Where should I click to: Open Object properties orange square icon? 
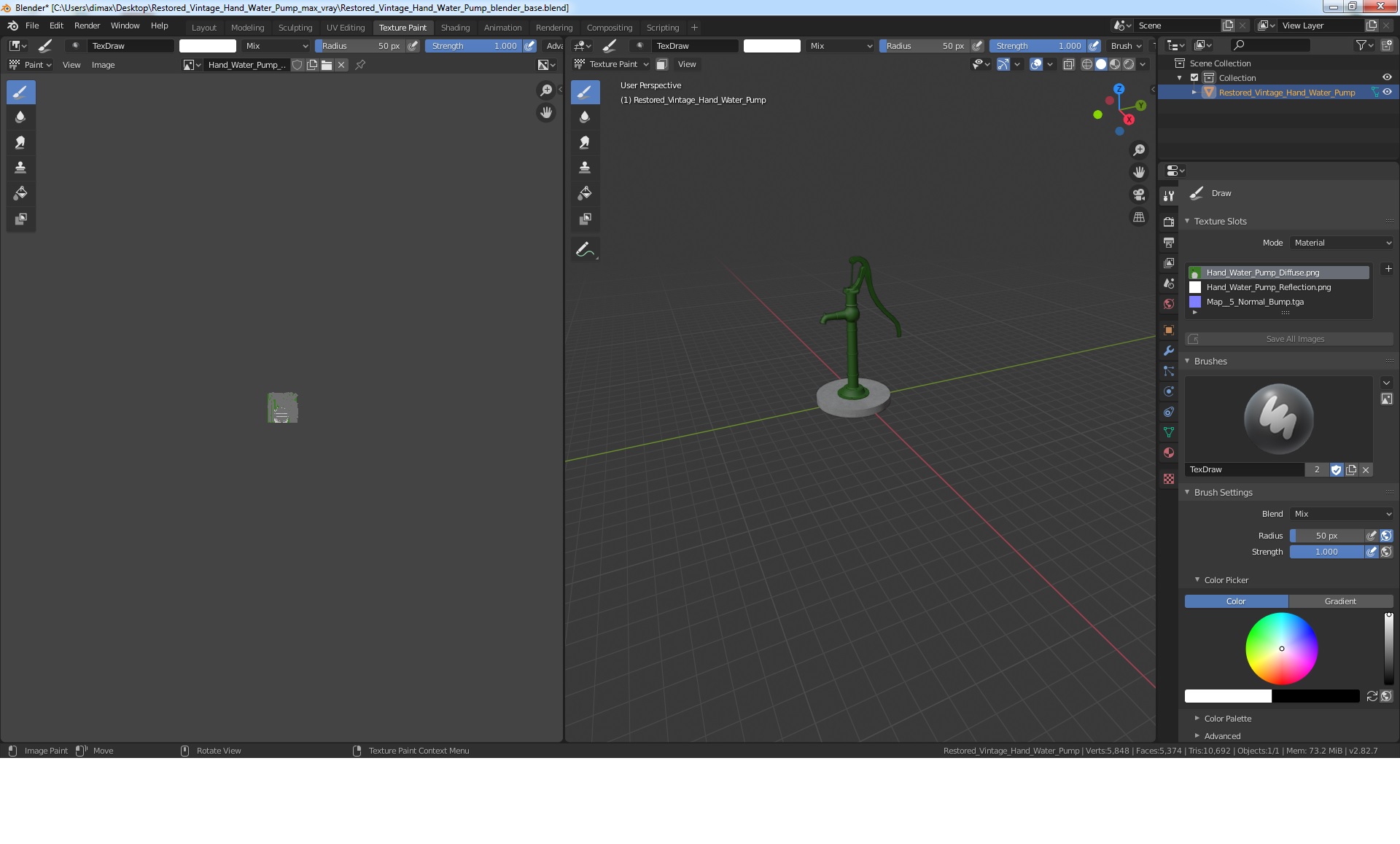pyautogui.click(x=1169, y=330)
